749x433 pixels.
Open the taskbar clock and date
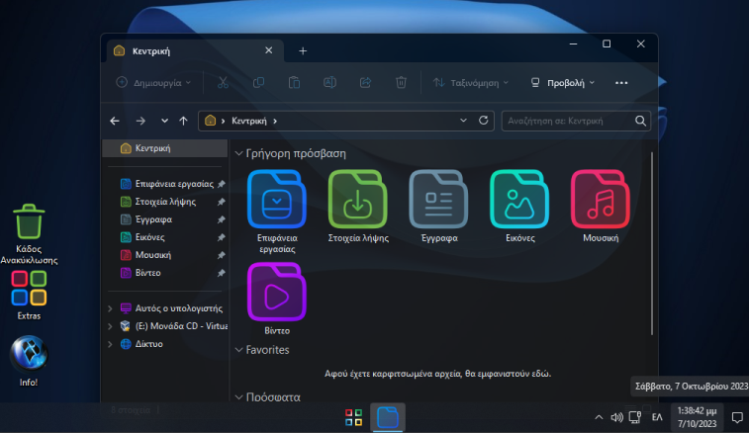(x=697, y=417)
